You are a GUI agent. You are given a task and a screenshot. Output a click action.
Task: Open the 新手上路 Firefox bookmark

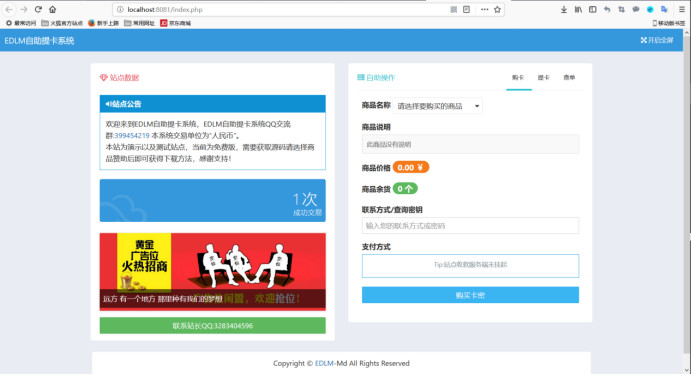103,23
